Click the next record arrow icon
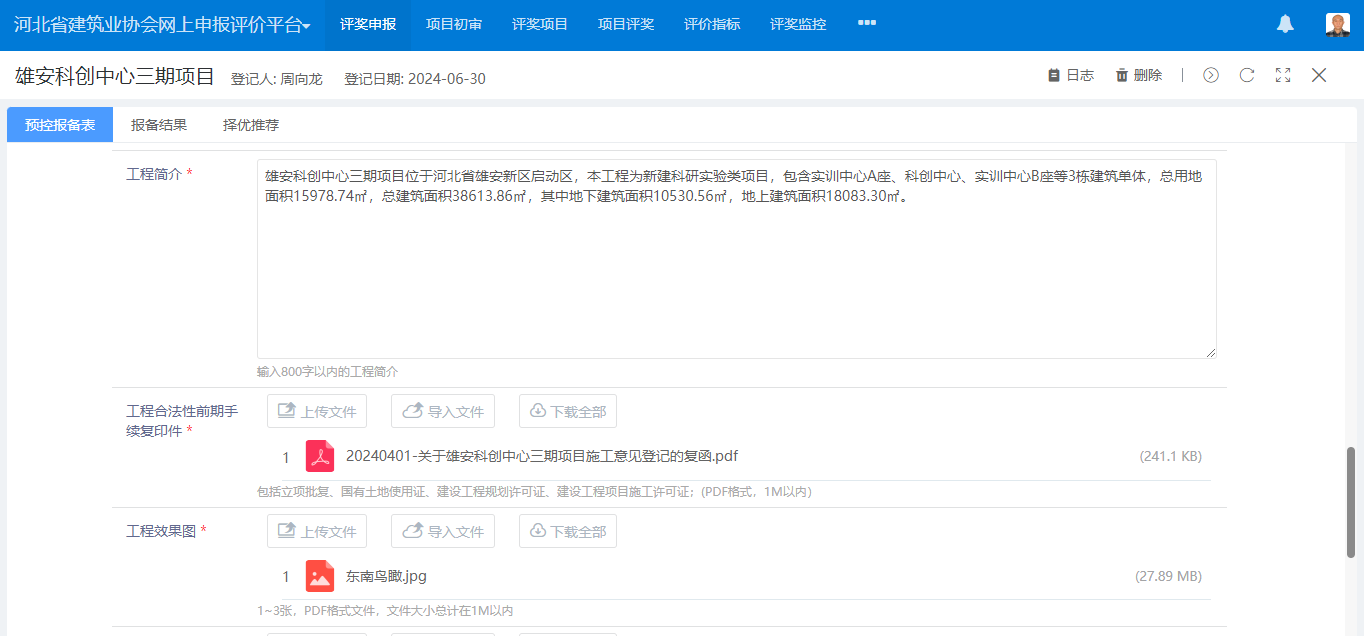Screen dimensions: 1364x636 (x=1211, y=75)
